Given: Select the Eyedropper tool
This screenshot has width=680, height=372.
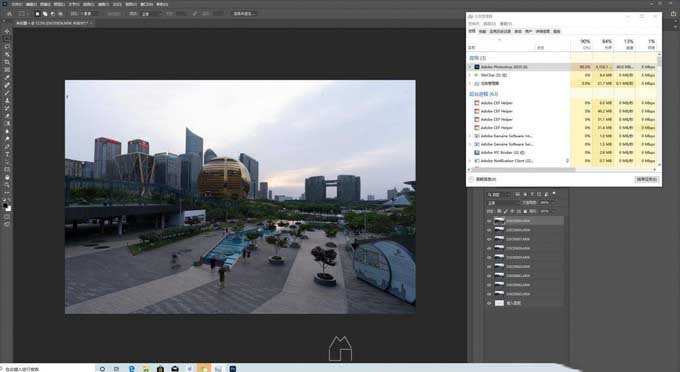Looking at the screenshot, I should (x=7, y=77).
